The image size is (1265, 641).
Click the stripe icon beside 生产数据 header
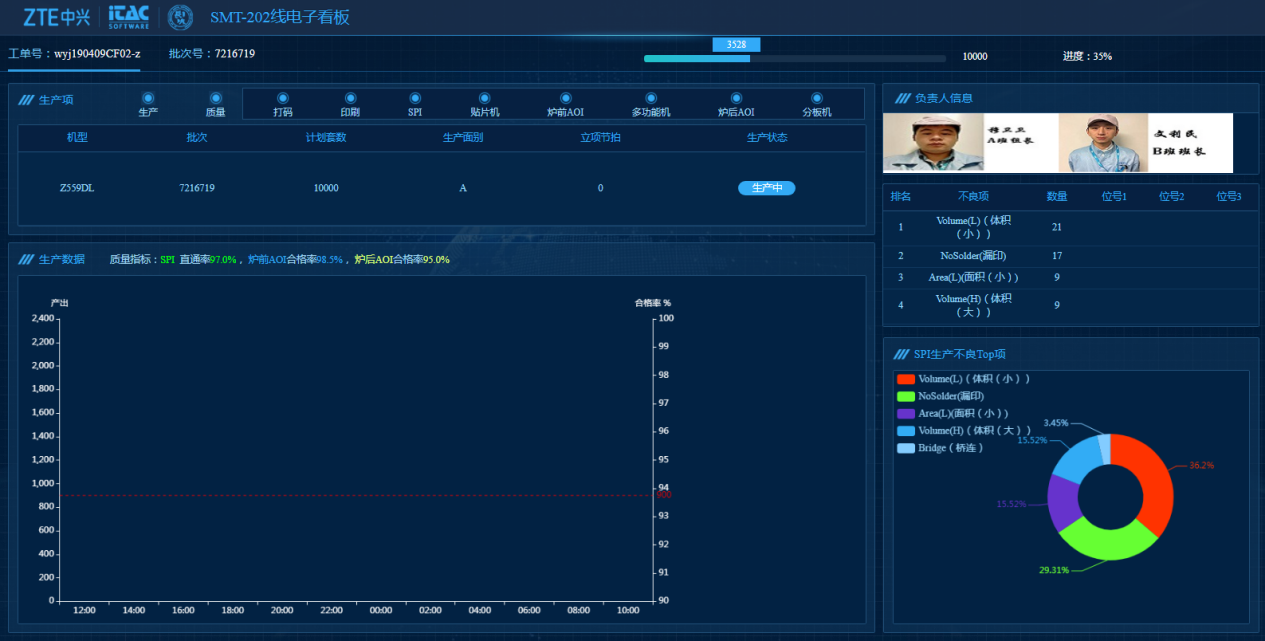26,260
